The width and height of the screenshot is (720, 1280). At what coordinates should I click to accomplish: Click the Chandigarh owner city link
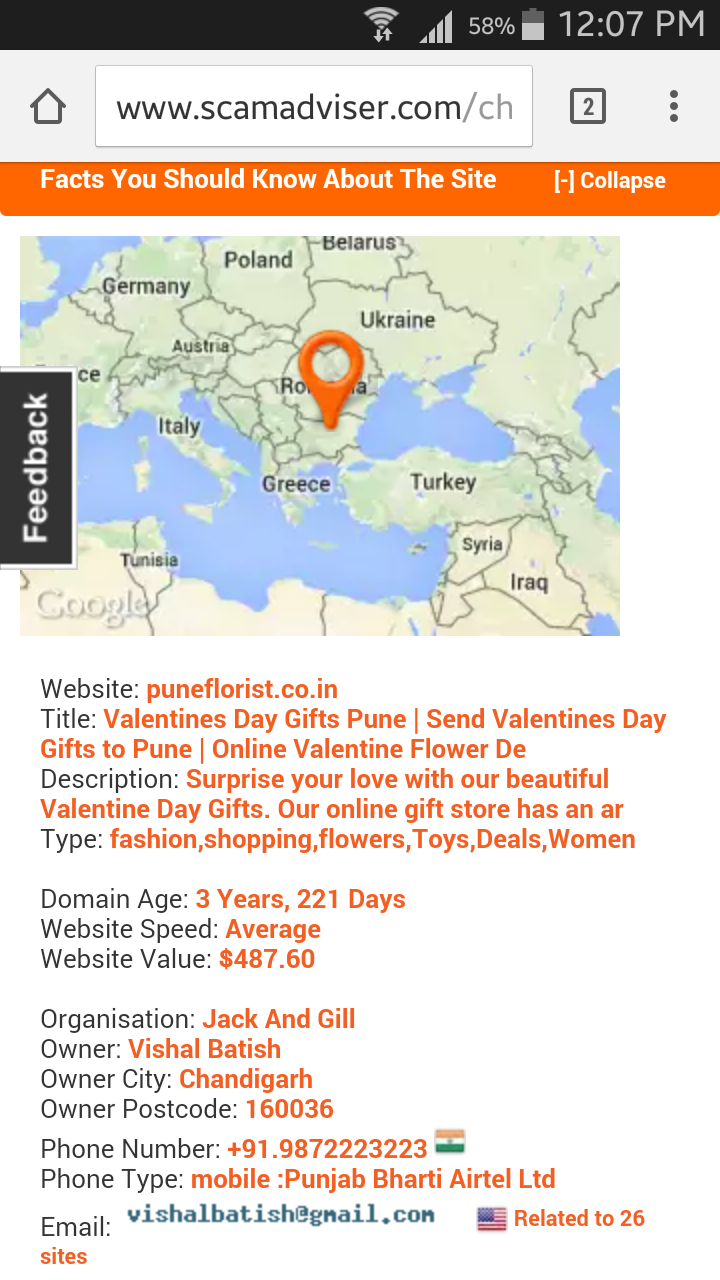click(246, 1079)
